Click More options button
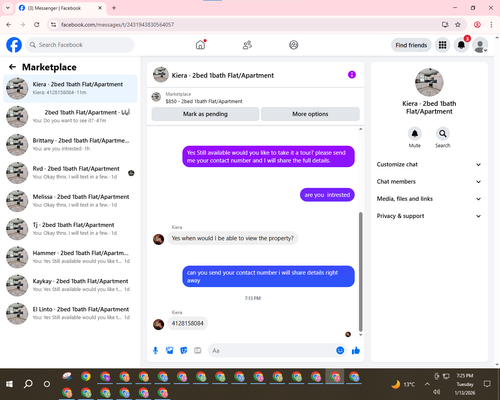This screenshot has height=400, width=500. [x=310, y=114]
